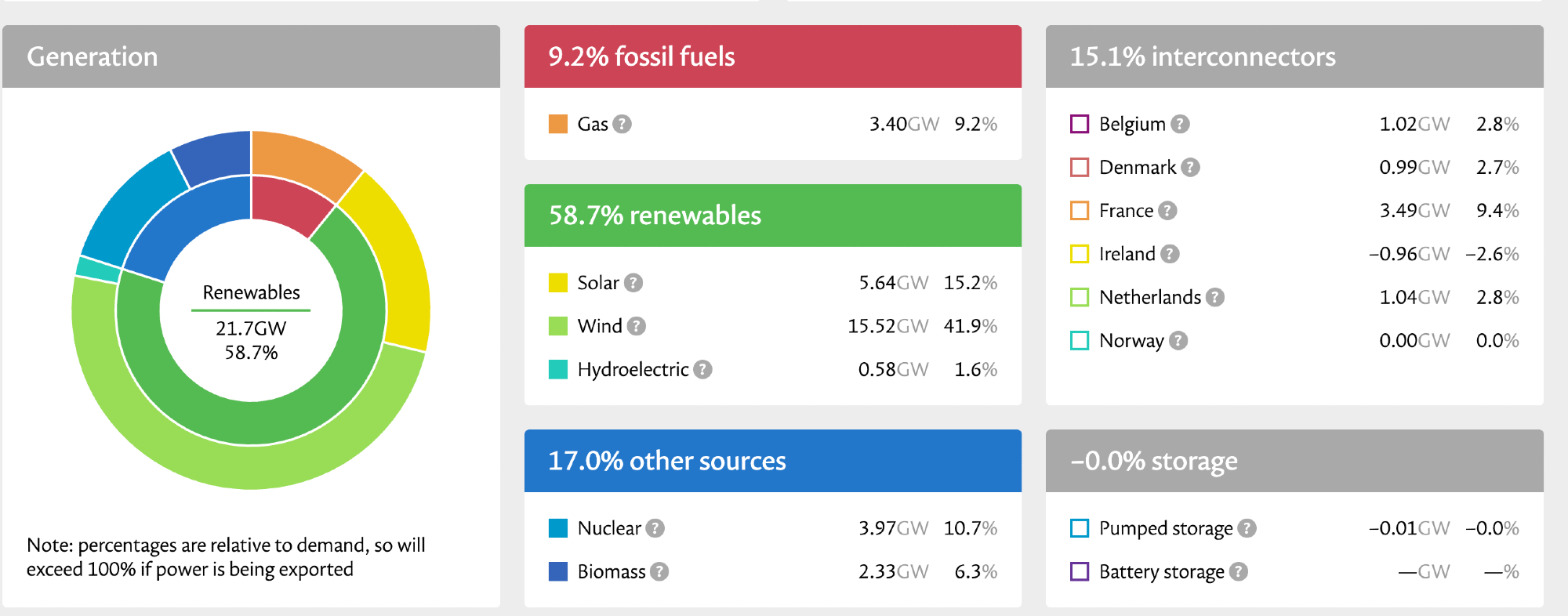The height and width of the screenshot is (616, 1568).
Task: Click the Wind info question mark
Action: [x=637, y=326]
